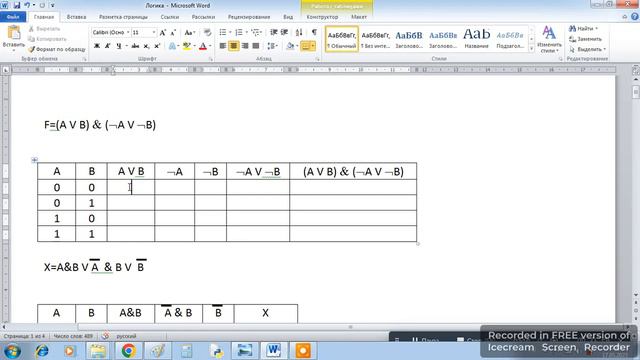The image size is (640, 360).
Task: Click the Paste (Вставить) clipboard icon
Action: 13,33
